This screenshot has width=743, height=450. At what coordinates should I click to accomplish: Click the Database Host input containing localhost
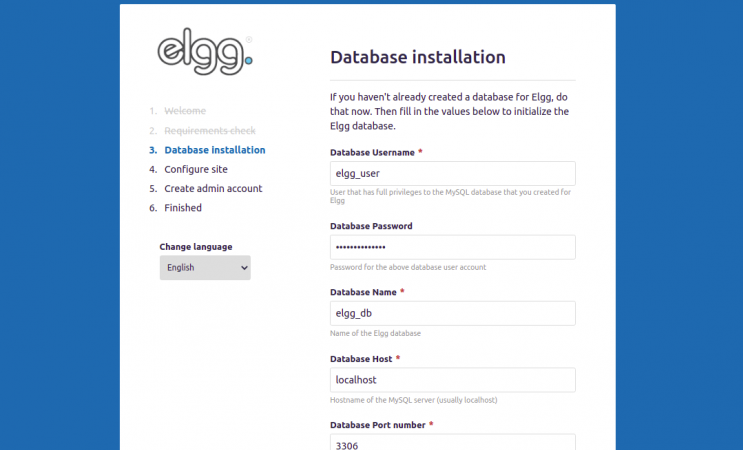pyautogui.click(x=452, y=380)
